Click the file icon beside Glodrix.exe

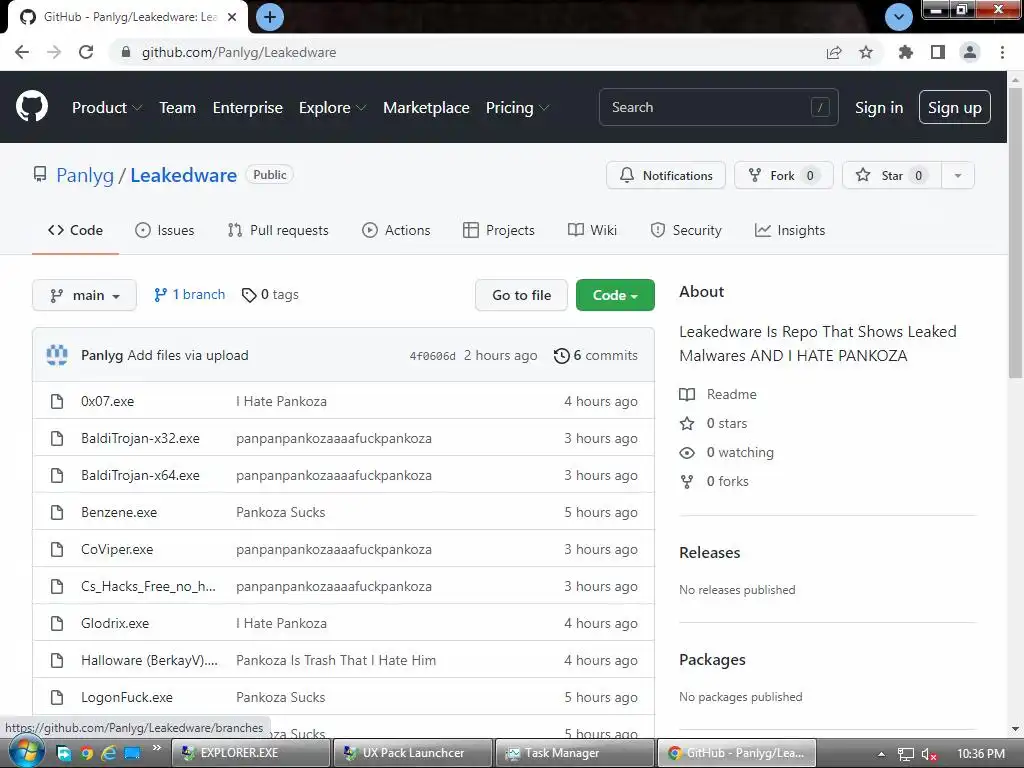[57, 623]
